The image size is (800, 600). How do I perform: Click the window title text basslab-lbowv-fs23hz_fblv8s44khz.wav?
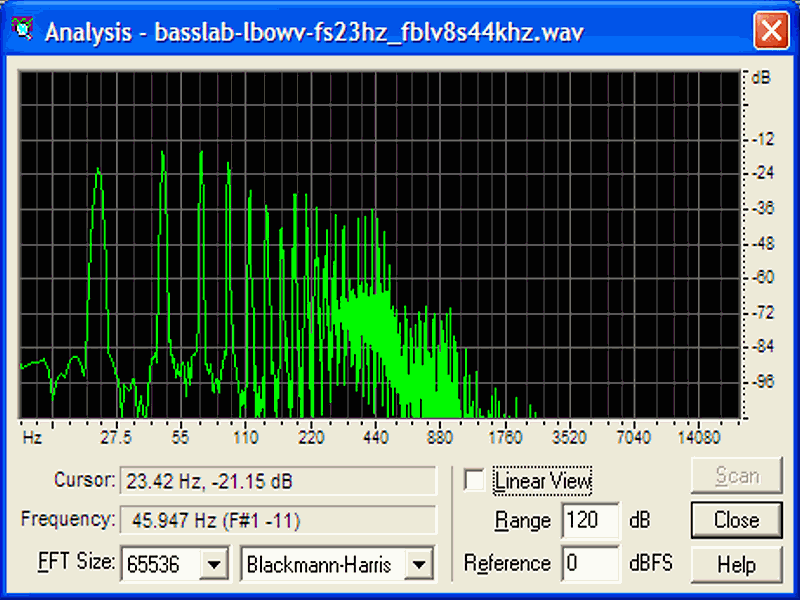coord(369,33)
